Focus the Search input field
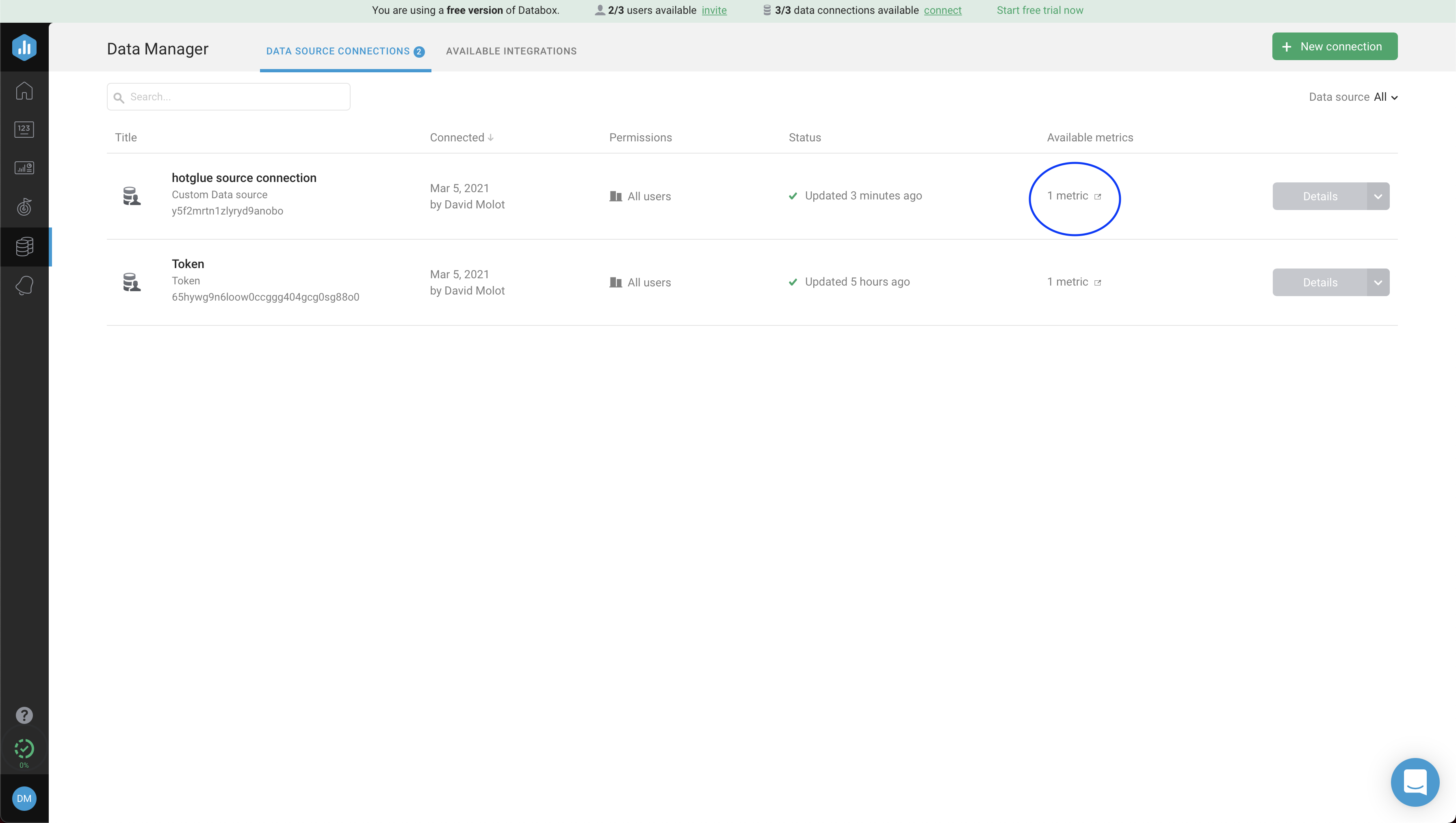 [228, 97]
